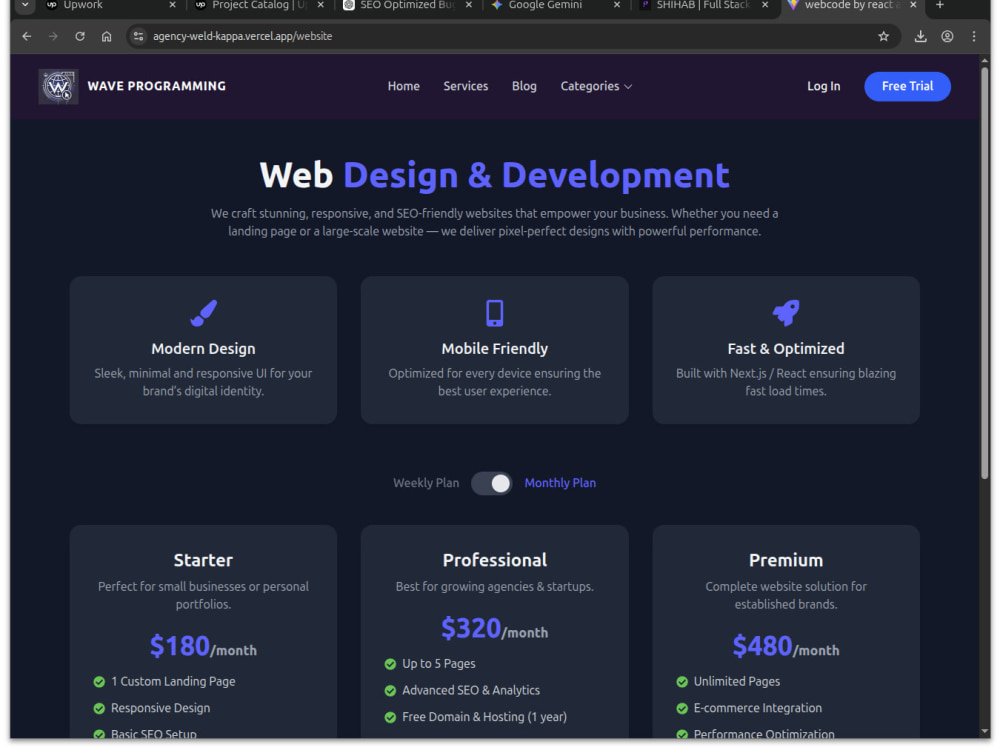
Task: Click the $180/month price
Action: pyautogui.click(x=203, y=647)
